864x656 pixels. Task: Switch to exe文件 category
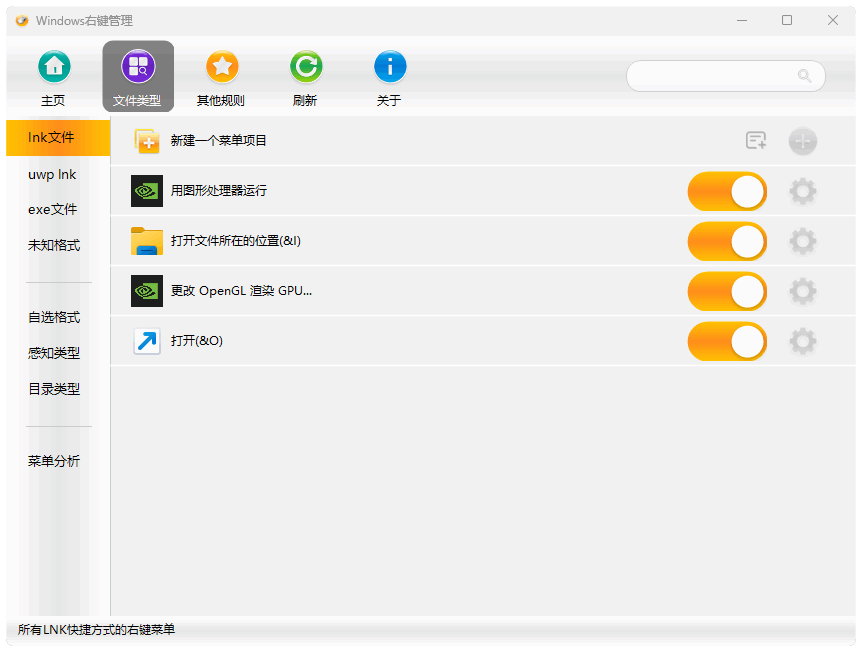(x=52, y=210)
